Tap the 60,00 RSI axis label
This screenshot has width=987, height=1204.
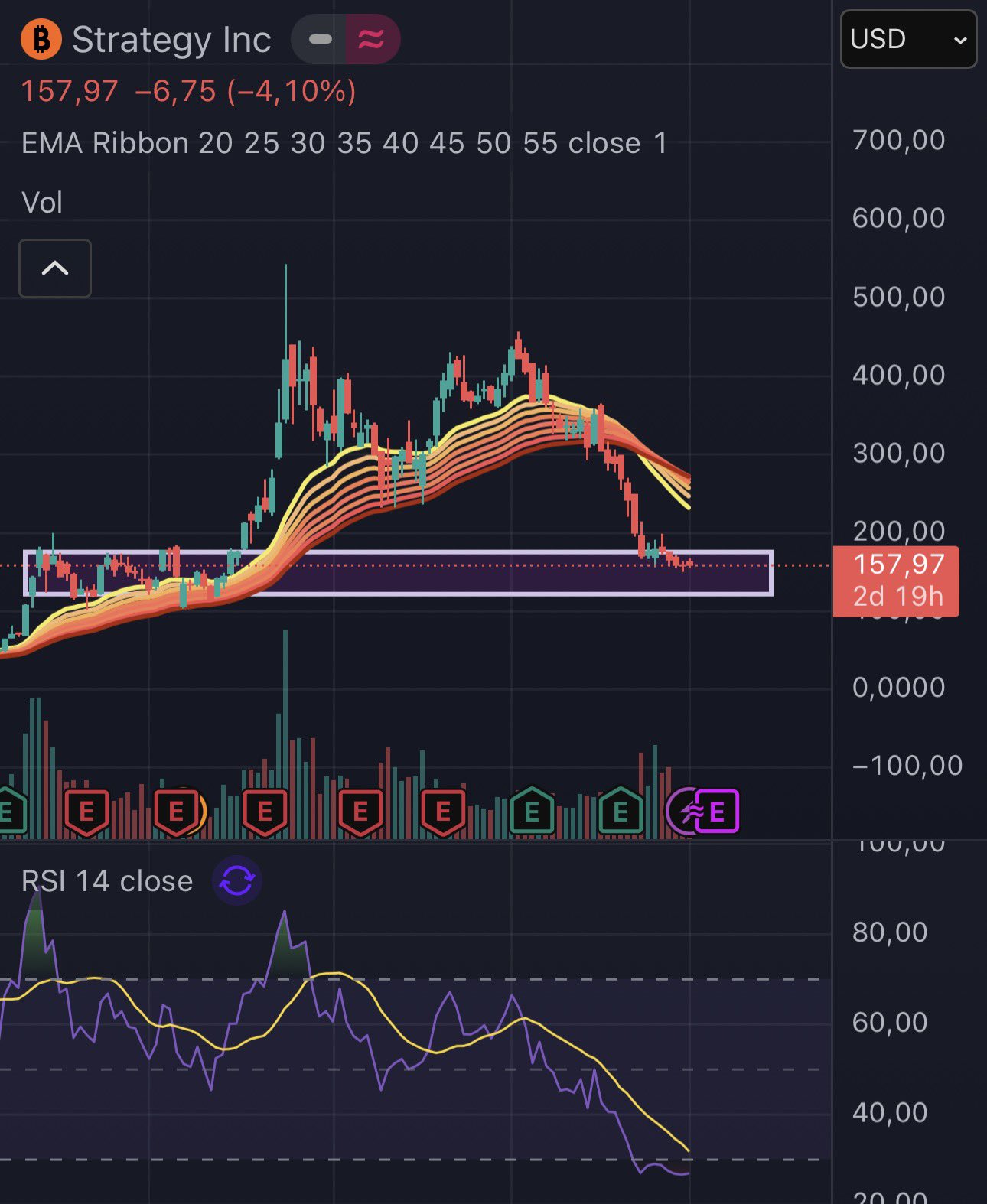coord(890,1022)
